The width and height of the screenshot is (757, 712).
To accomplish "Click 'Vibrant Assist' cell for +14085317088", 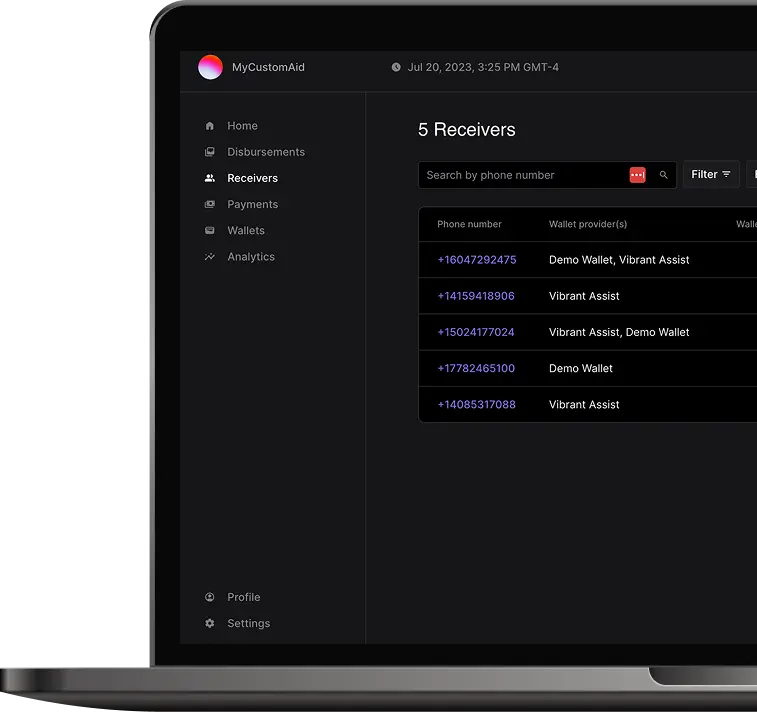I will point(584,405).
